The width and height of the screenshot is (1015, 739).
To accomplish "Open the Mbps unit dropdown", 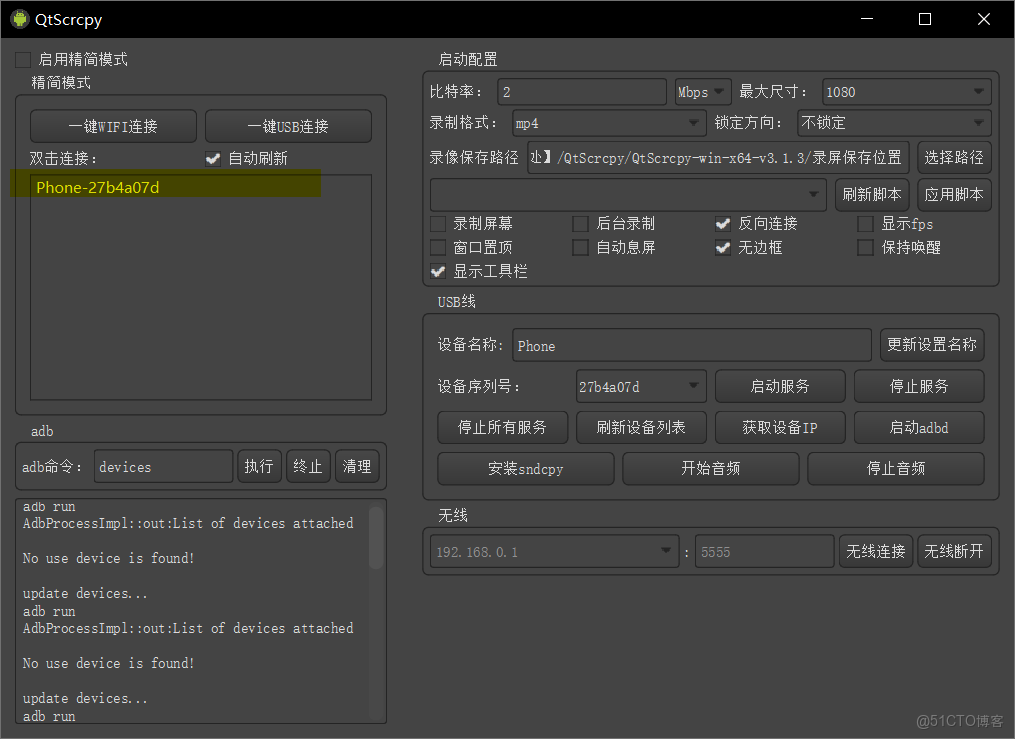I will [x=703, y=92].
